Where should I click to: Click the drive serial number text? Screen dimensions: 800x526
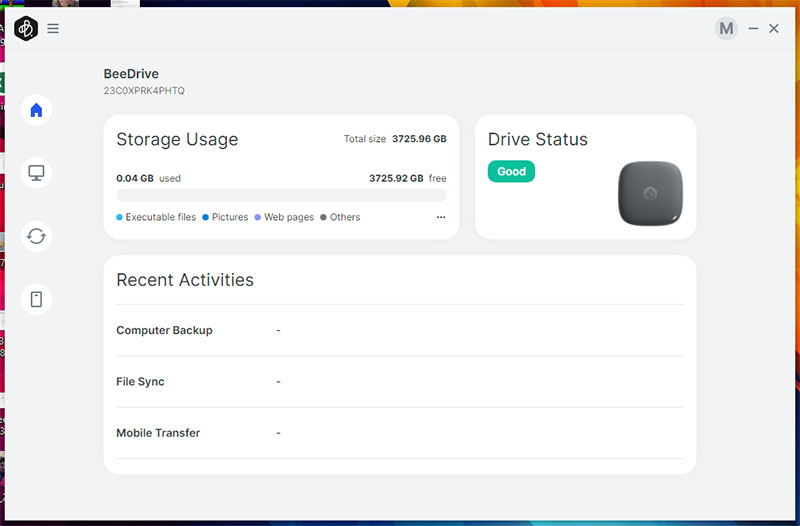click(144, 91)
